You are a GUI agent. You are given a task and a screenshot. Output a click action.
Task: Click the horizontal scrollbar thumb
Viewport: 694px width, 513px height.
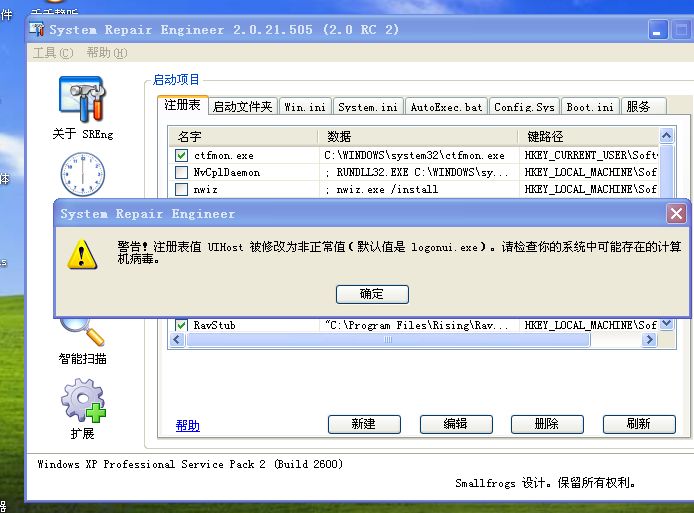(388, 340)
